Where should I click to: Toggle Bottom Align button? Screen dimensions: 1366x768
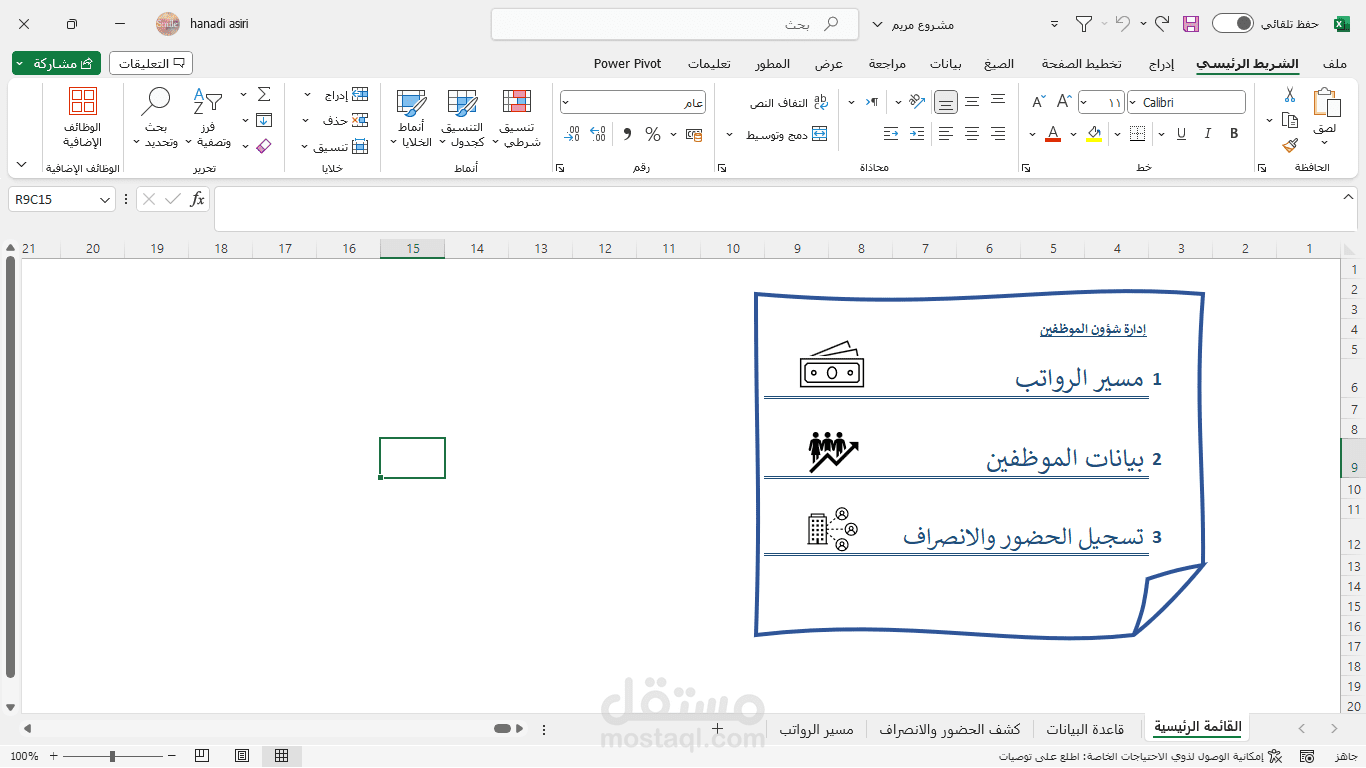click(x=946, y=102)
